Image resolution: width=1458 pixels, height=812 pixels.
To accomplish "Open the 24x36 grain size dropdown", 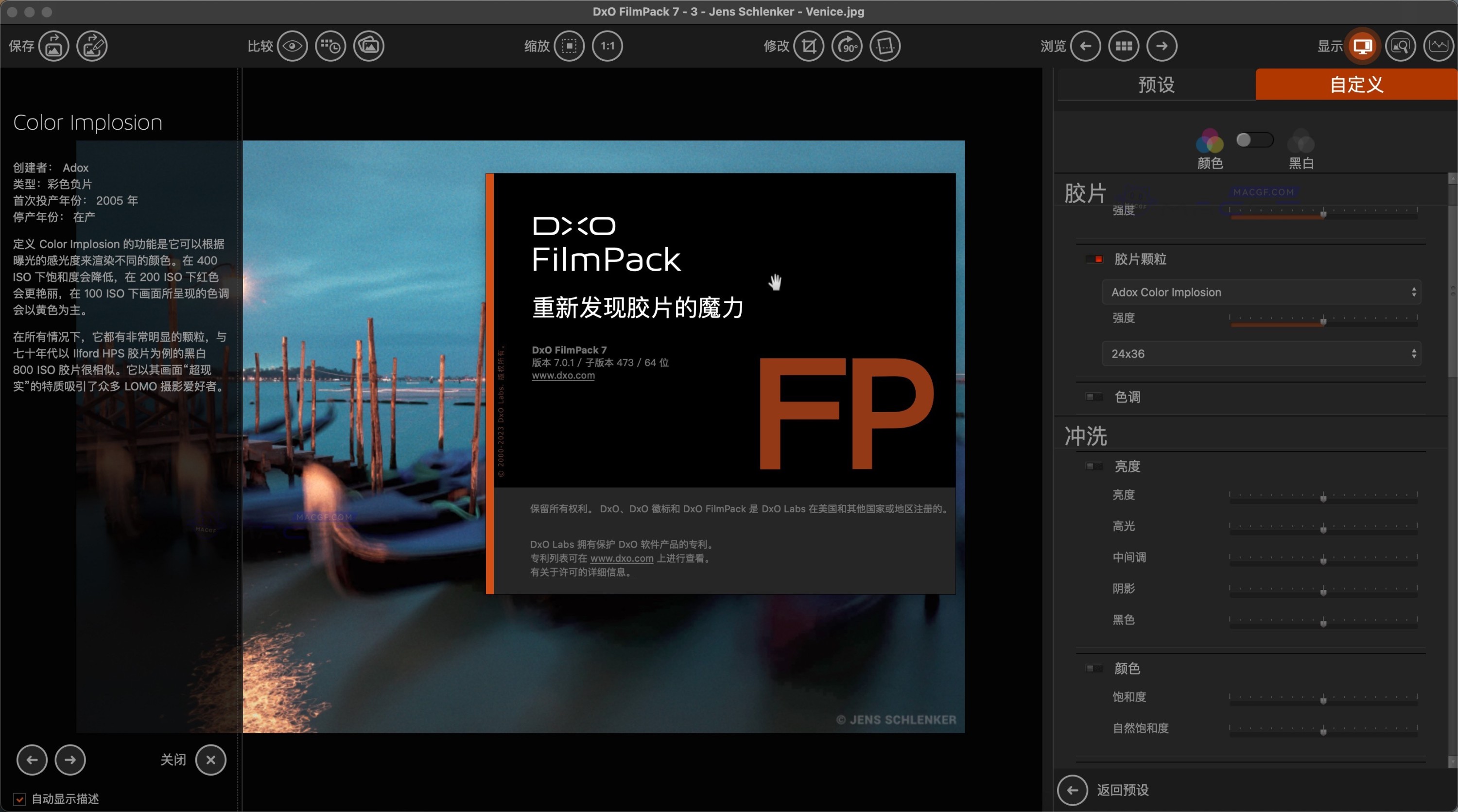I will pyautogui.click(x=1261, y=354).
